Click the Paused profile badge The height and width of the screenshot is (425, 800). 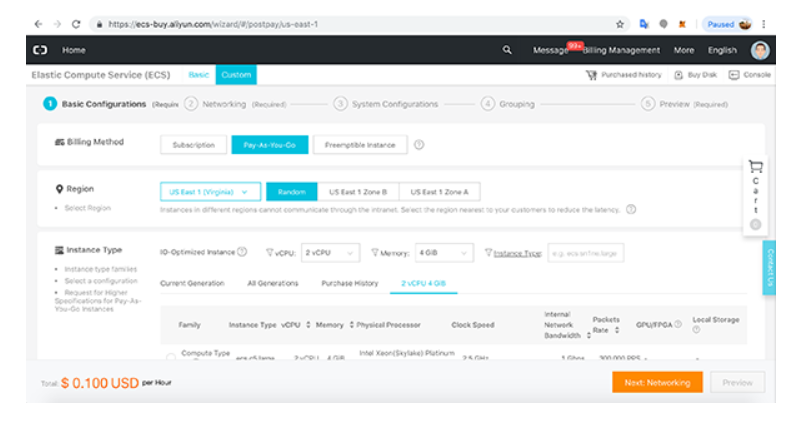click(x=728, y=24)
